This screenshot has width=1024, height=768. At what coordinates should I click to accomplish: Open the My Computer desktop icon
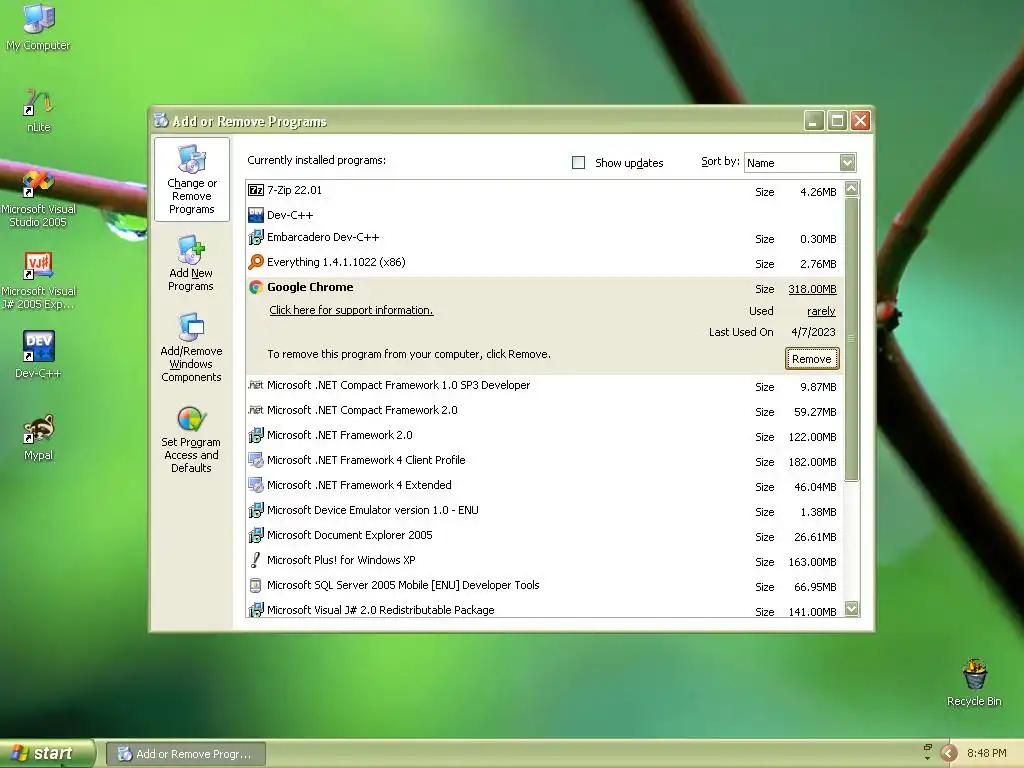point(38,26)
